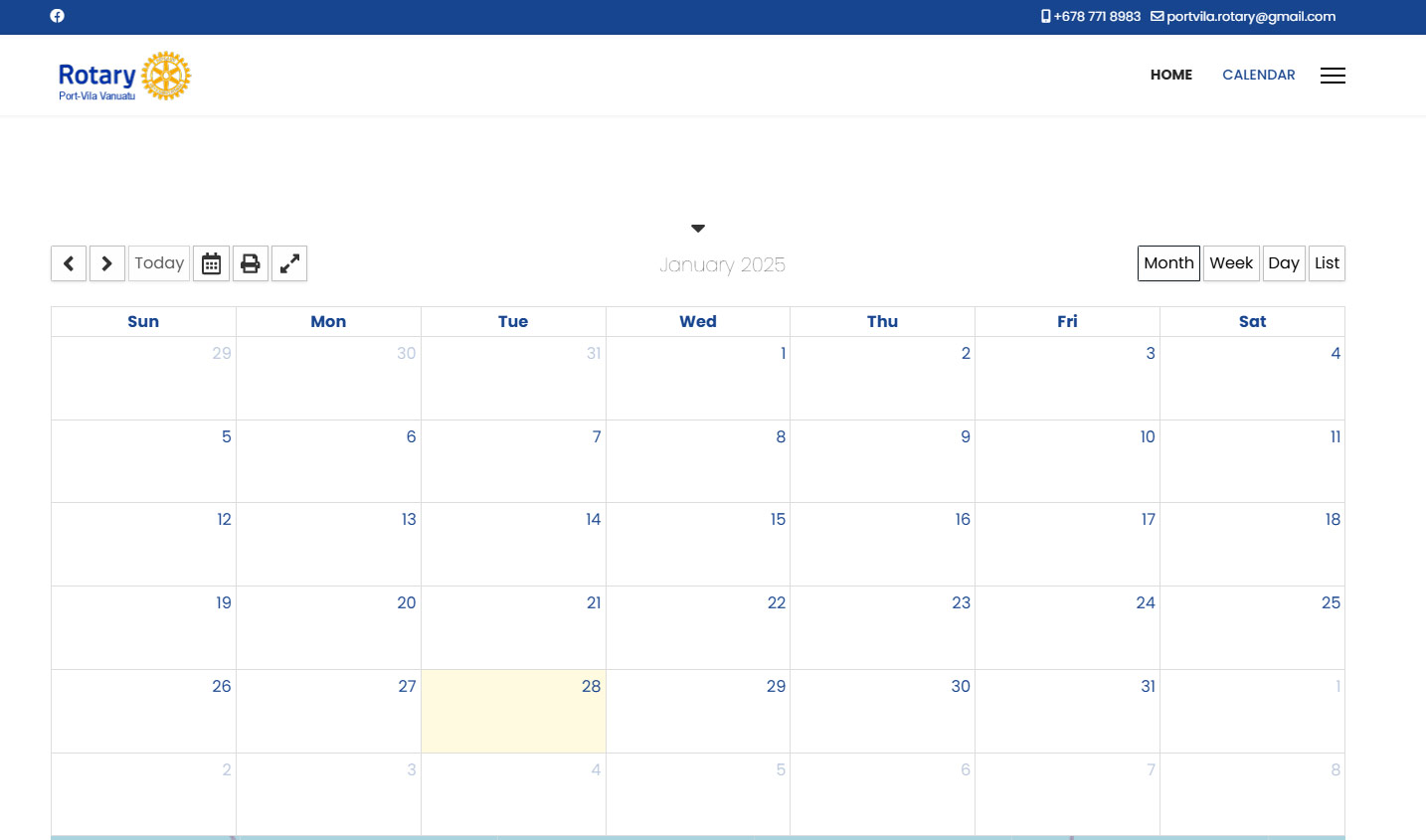
Task: Switch to List view
Action: 1327,263
